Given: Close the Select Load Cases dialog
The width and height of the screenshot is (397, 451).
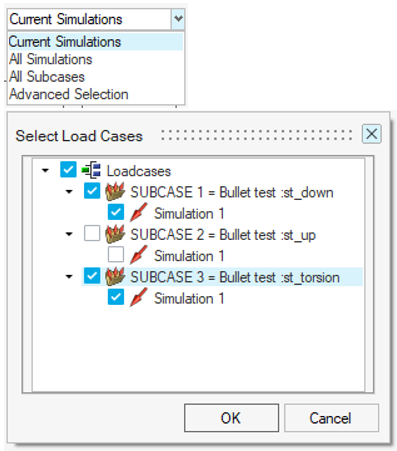Looking at the screenshot, I should 372,134.
